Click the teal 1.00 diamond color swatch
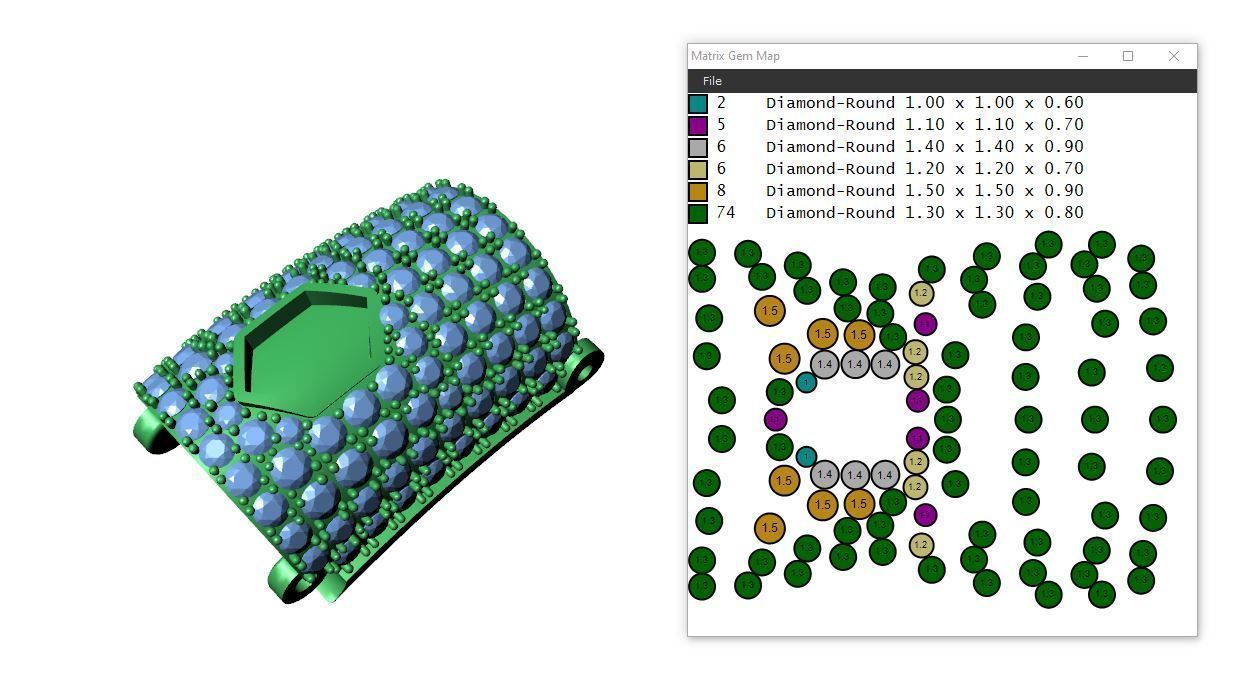1250x691 pixels. pyautogui.click(x=698, y=103)
